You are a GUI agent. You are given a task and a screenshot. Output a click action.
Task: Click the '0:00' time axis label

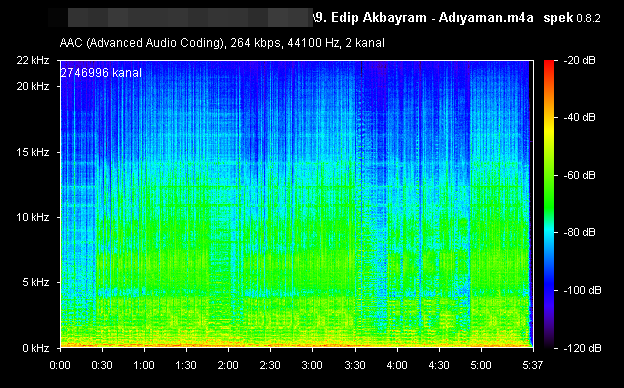coord(60,365)
